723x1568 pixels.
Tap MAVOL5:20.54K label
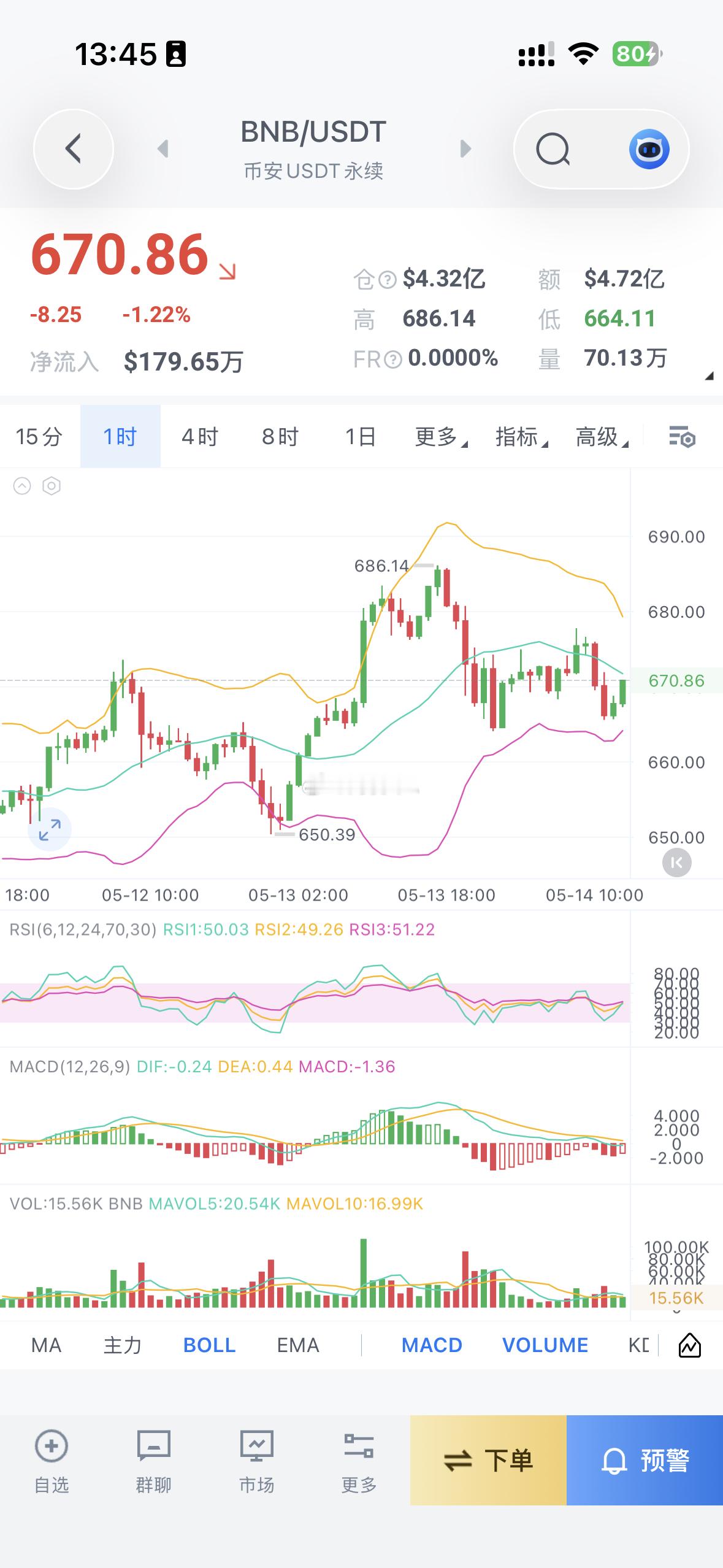pyautogui.click(x=215, y=1204)
